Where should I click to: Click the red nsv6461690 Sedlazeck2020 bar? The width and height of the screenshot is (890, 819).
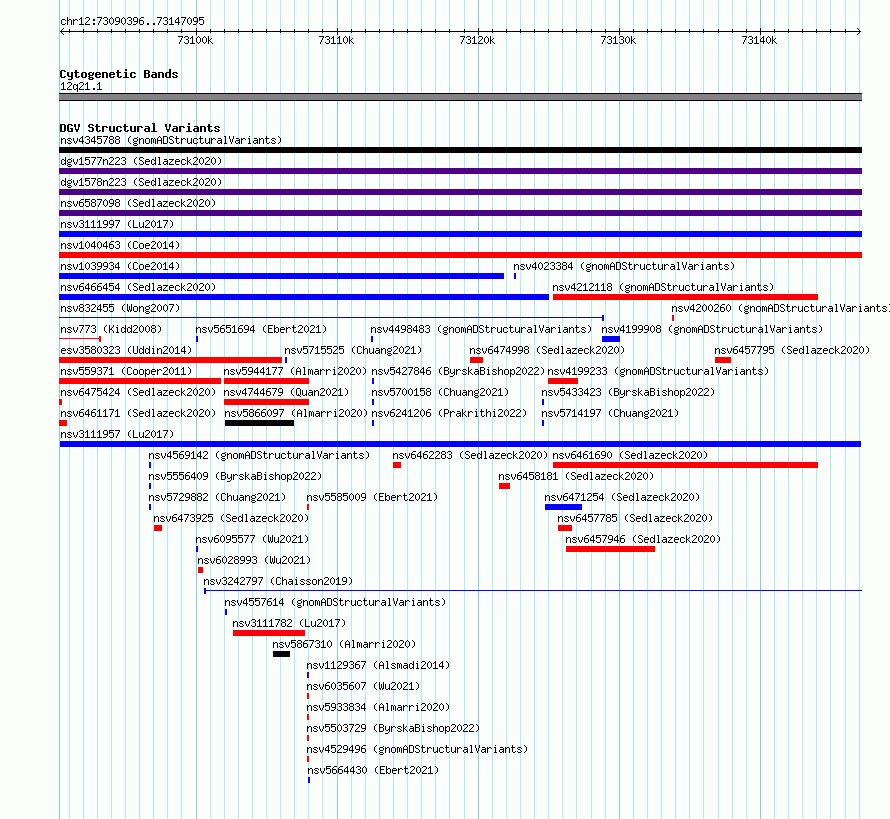click(685, 465)
